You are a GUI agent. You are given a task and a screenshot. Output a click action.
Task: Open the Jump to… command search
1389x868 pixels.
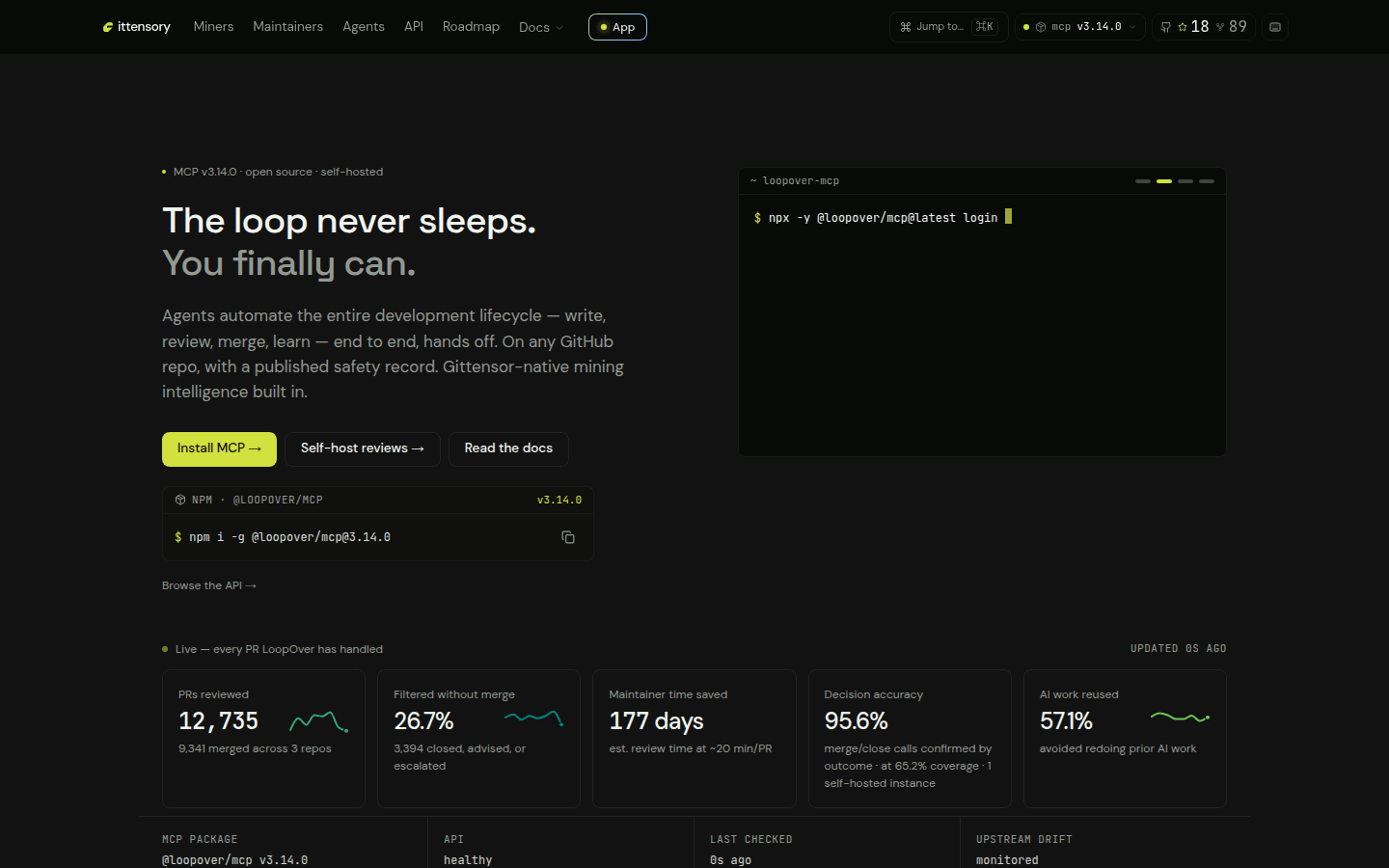[948, 27]
